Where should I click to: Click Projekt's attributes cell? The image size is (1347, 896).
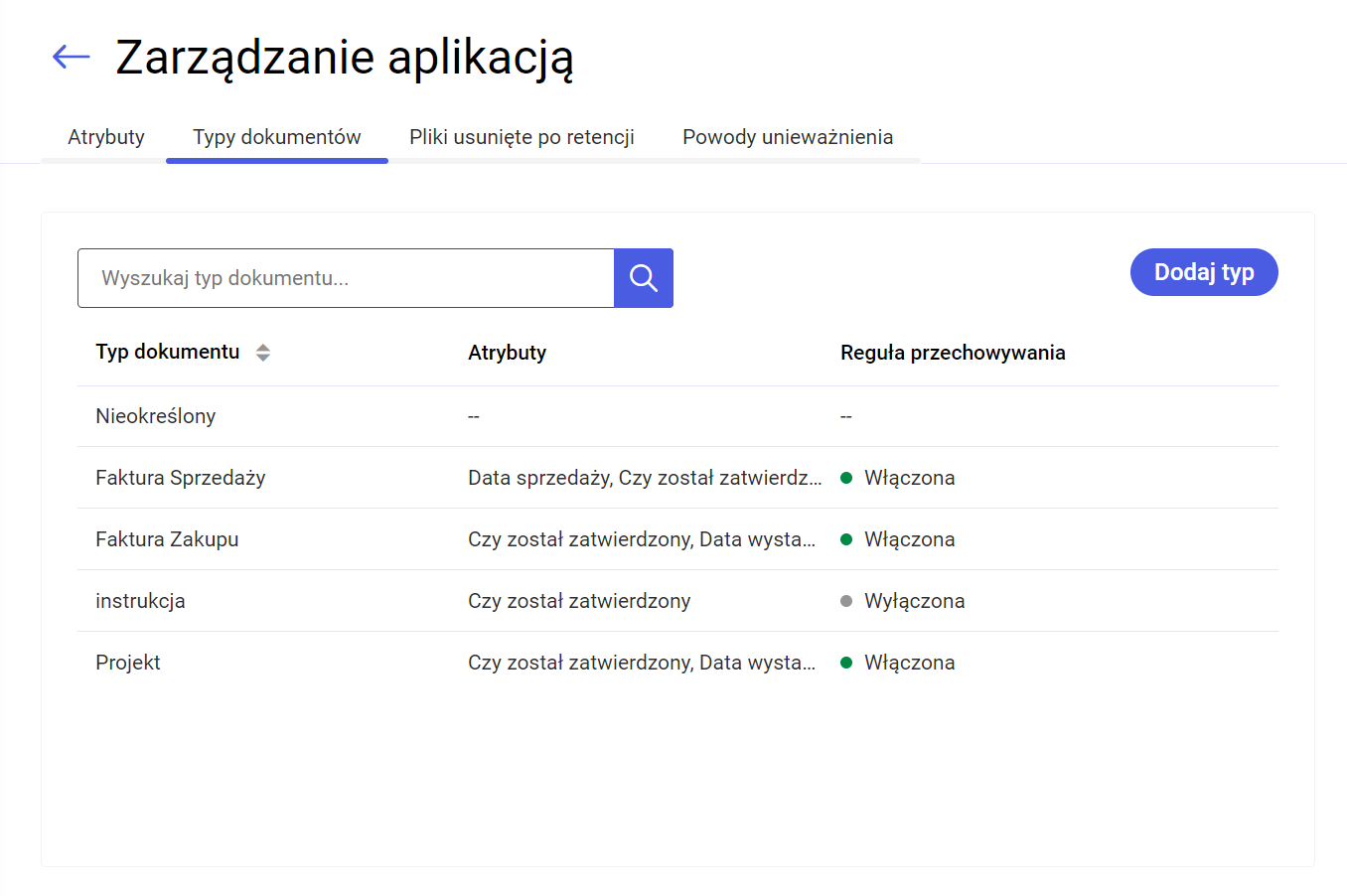click(642, 663)
